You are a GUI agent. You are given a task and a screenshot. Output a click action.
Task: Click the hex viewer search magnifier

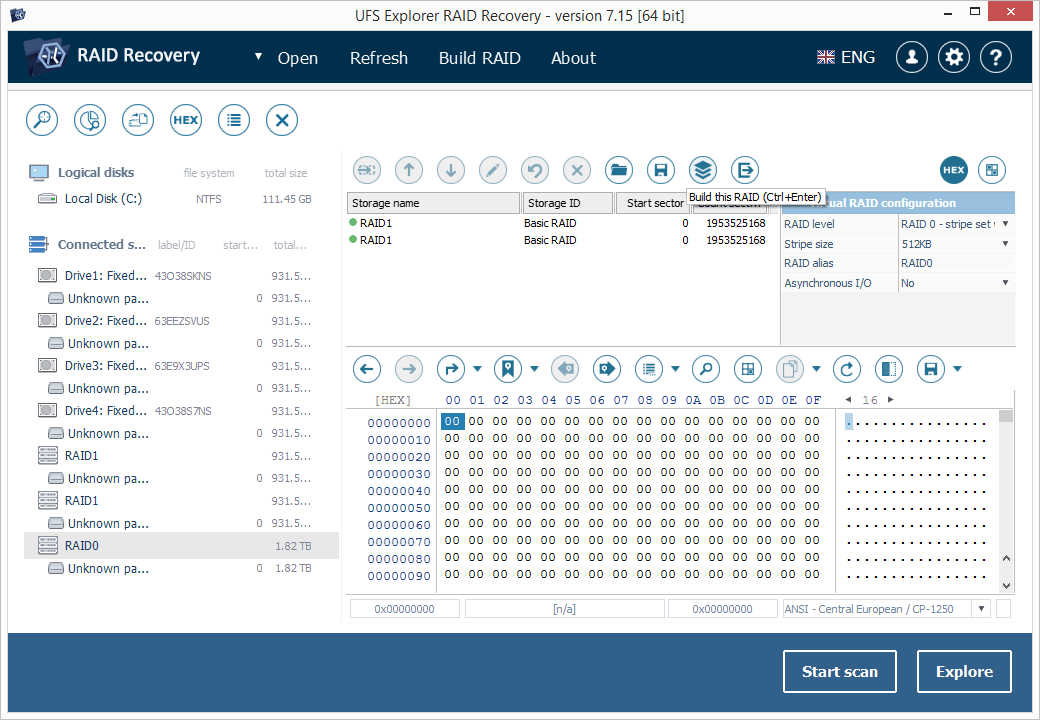(706, 369)
